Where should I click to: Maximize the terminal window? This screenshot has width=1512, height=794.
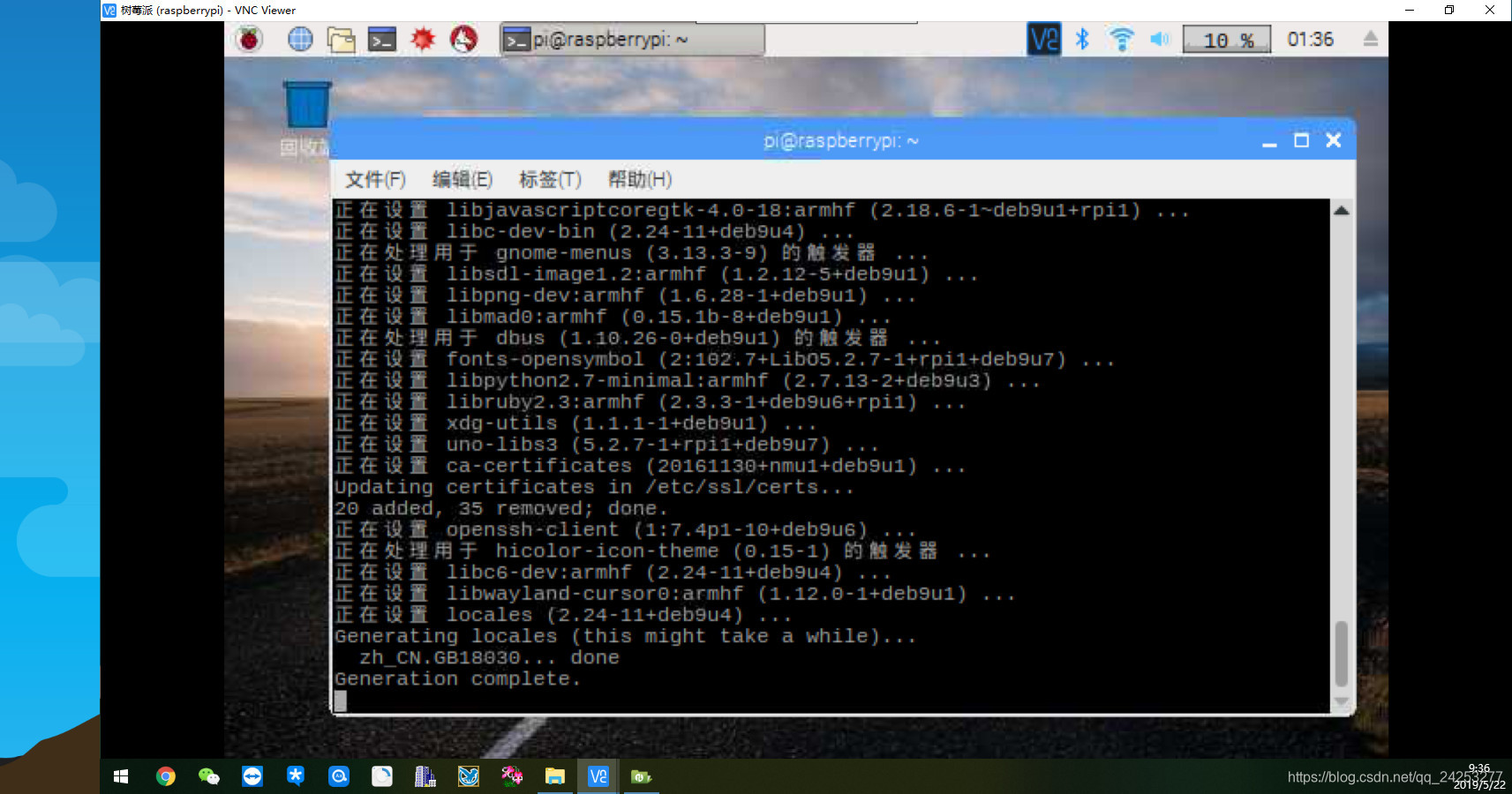(1301, 140)
